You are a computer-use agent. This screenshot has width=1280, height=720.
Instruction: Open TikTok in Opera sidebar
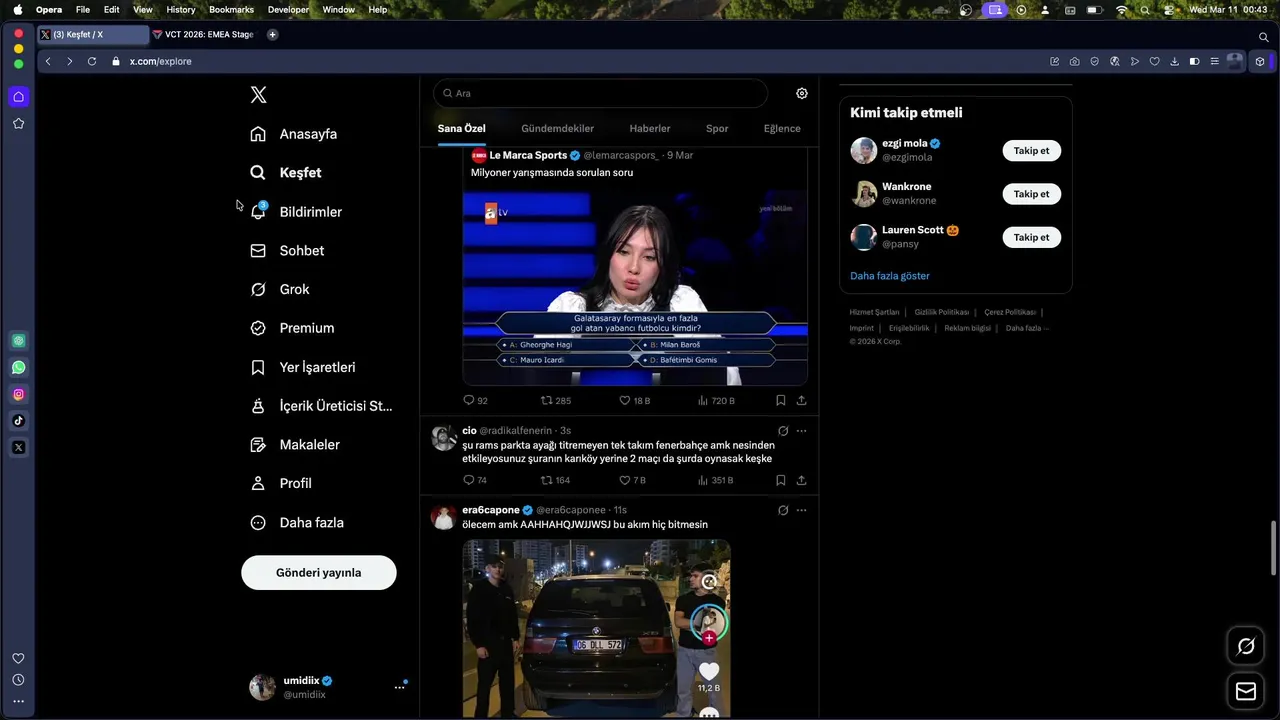coord(18,421)
